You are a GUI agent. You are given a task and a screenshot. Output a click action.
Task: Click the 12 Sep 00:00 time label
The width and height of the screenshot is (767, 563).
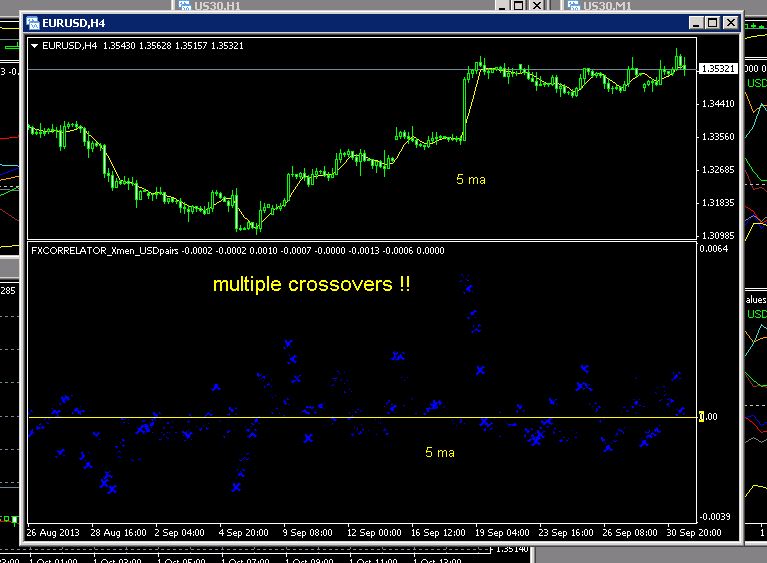pos(374,533)
